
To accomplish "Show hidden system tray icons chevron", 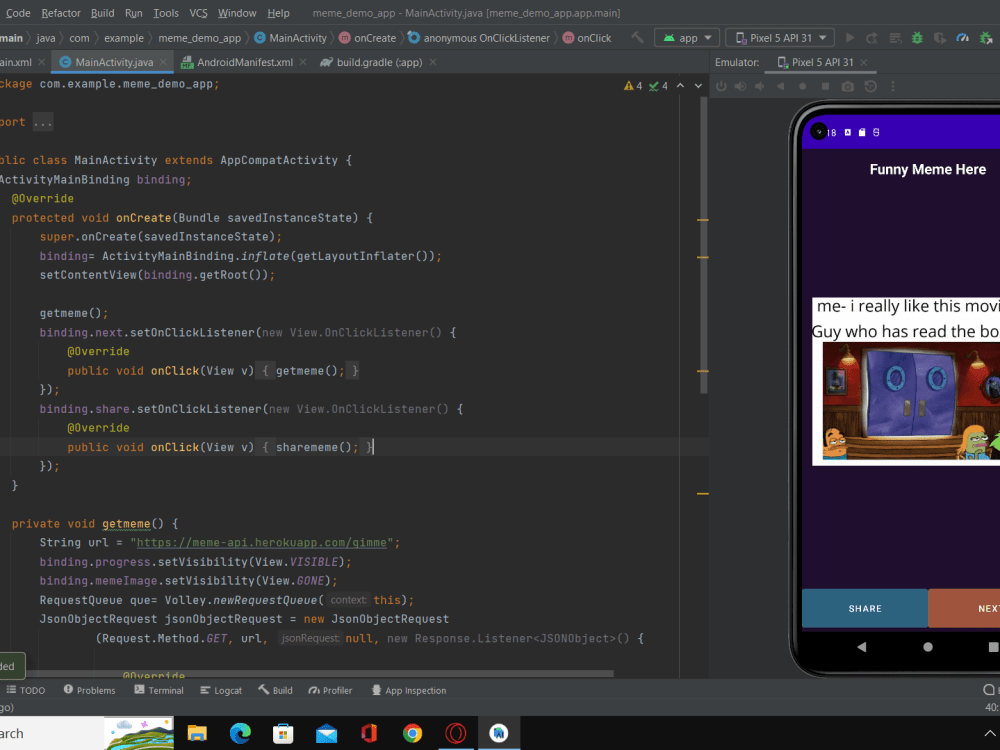I will [x=989, y=733].
